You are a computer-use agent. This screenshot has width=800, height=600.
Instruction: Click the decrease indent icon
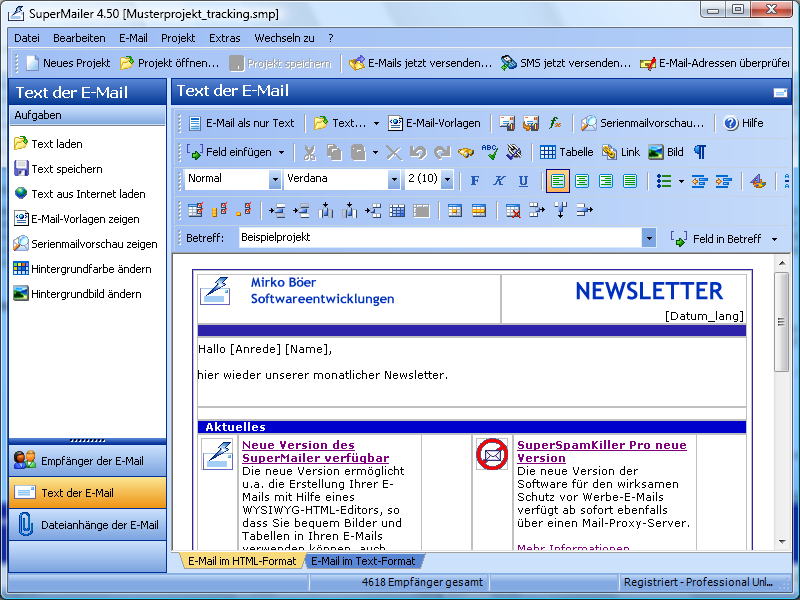699,181
